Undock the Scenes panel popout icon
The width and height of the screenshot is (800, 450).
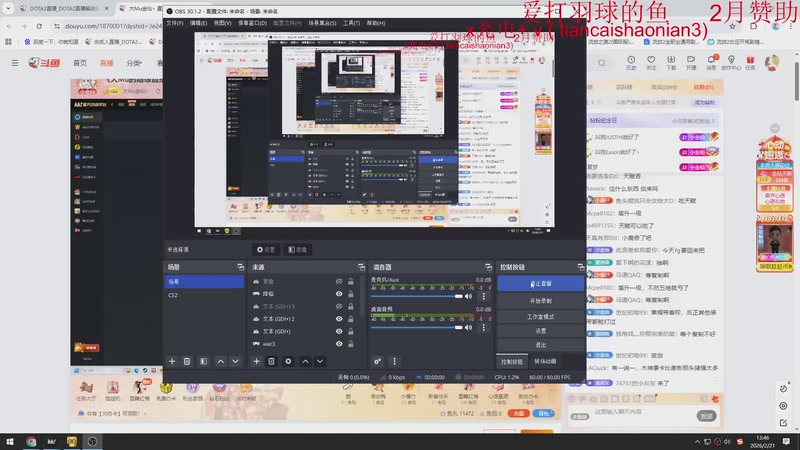[240, 267]
